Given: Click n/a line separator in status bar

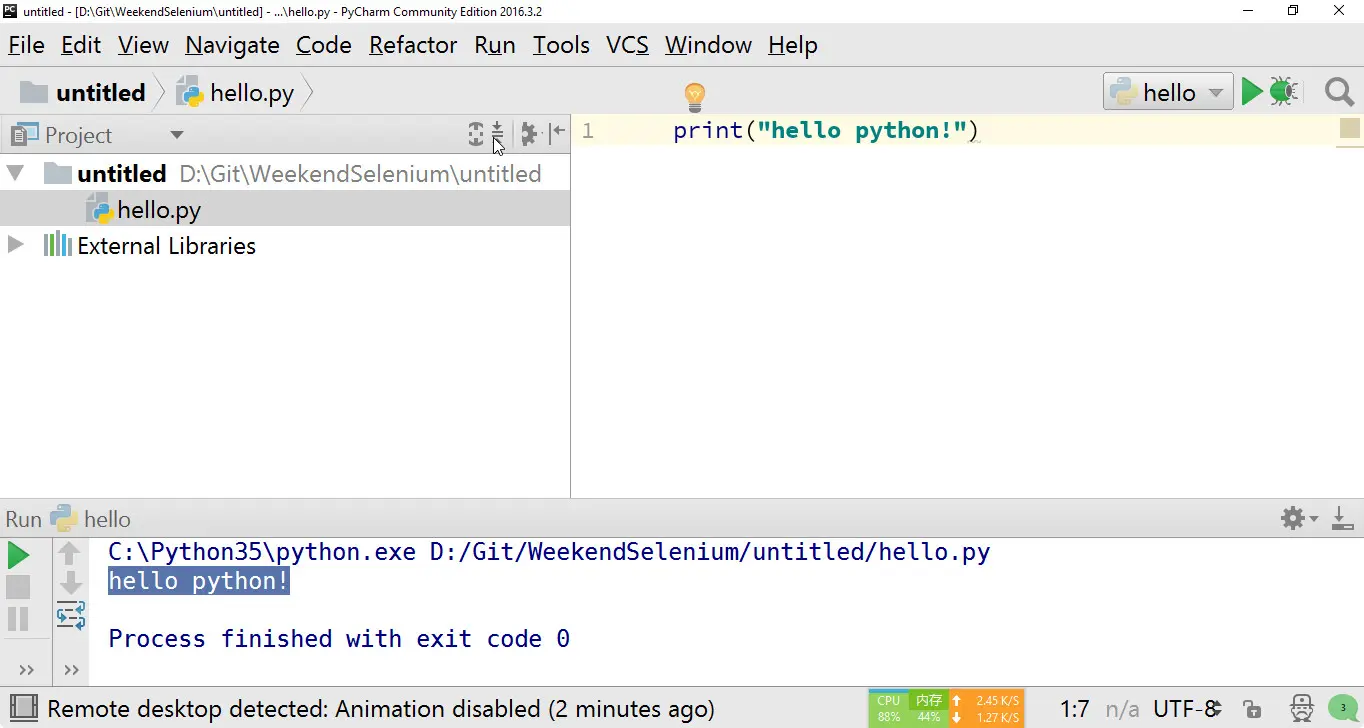Looking at the screenshot, I should [x=1122, y=709].
